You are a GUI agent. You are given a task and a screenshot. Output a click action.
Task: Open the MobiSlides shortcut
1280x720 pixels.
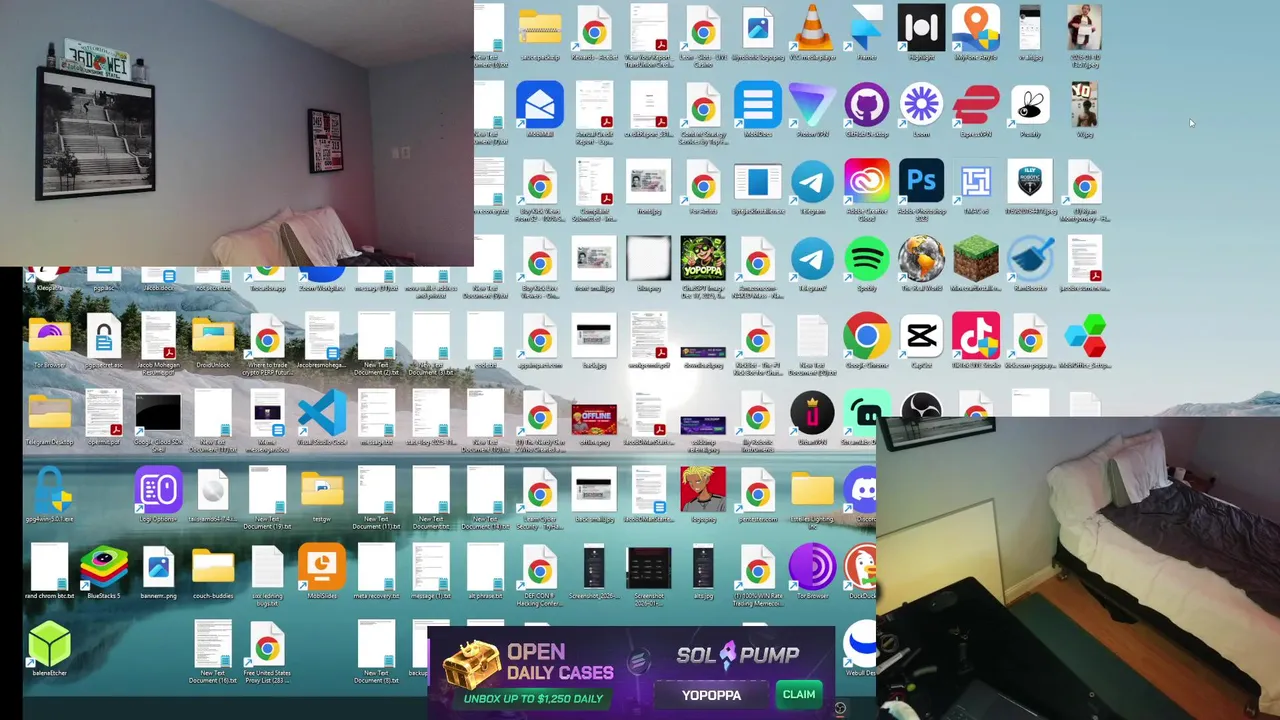[322, 567]
